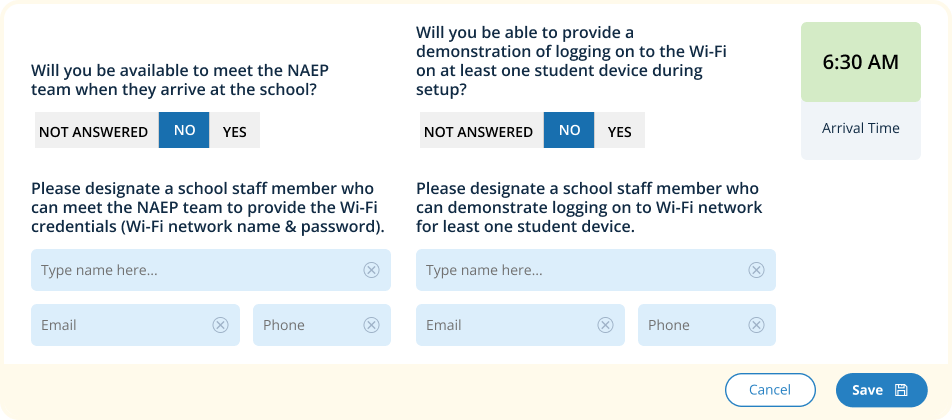Focus the Email field under Wi-Fi credentials
This screenshot has height=420, width=952.
120,325
